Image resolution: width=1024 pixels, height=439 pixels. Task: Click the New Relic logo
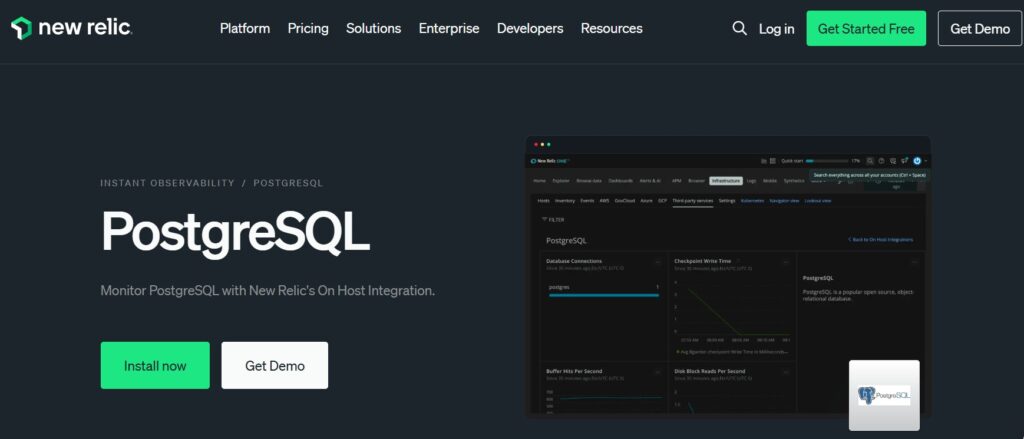(71, 28)
